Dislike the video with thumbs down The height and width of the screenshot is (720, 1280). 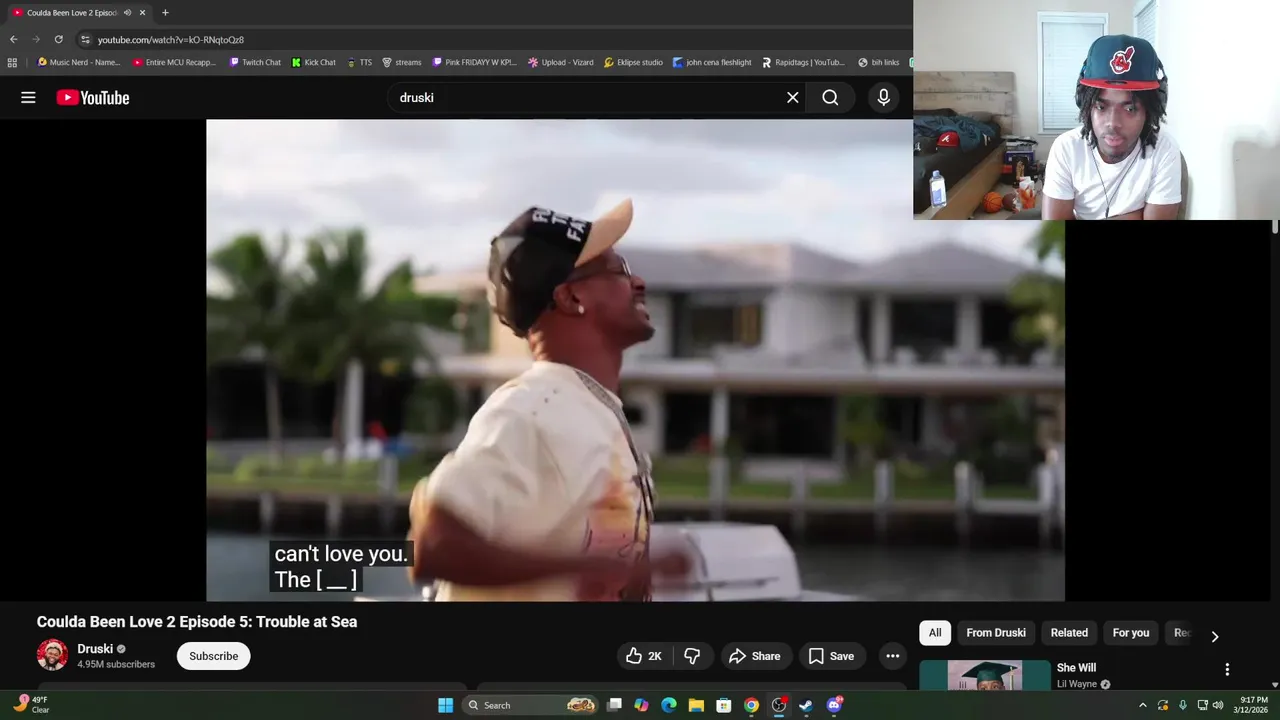(692, 656)
